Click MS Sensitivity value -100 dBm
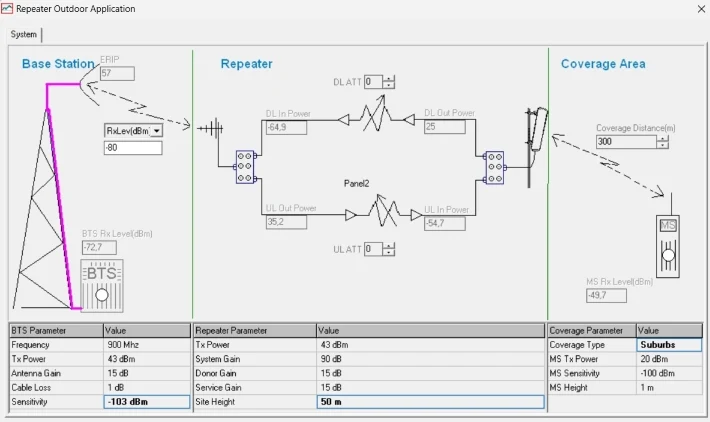 tap(669, 374)
